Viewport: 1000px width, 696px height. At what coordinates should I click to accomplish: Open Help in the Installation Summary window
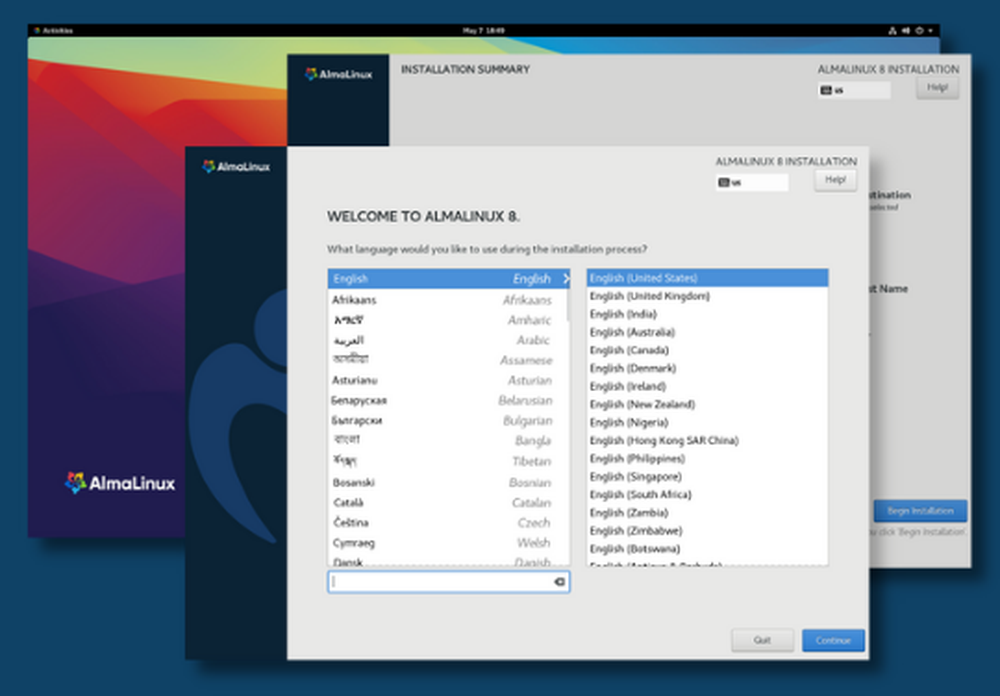937,87
